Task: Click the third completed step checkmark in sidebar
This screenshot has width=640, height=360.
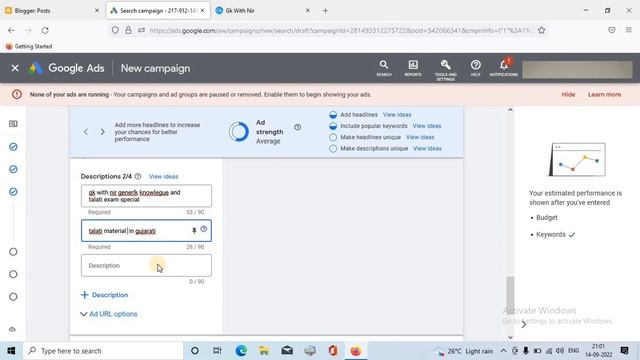Action: tap(13, 191)
